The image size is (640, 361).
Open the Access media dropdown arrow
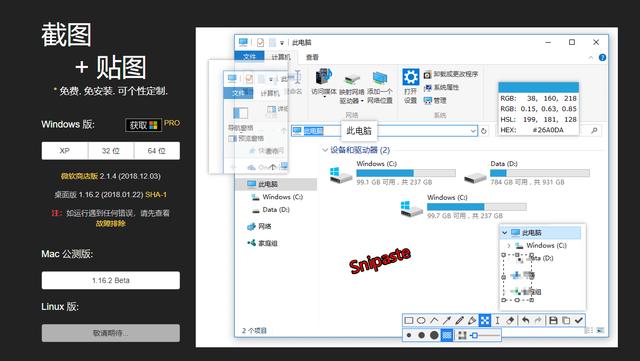pos(324,97)
